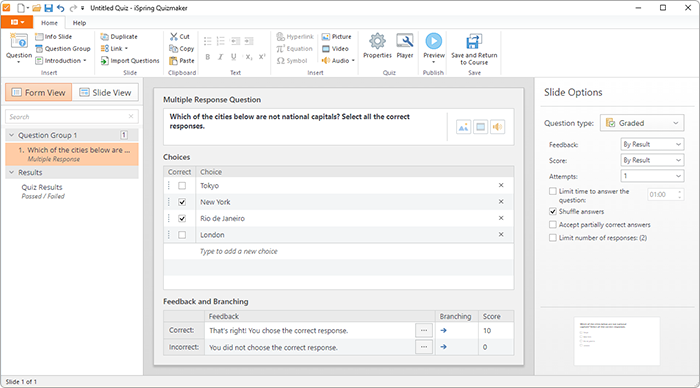Enable Accept partially correct answers
The image size is (700, 388).
click(553, 225)
